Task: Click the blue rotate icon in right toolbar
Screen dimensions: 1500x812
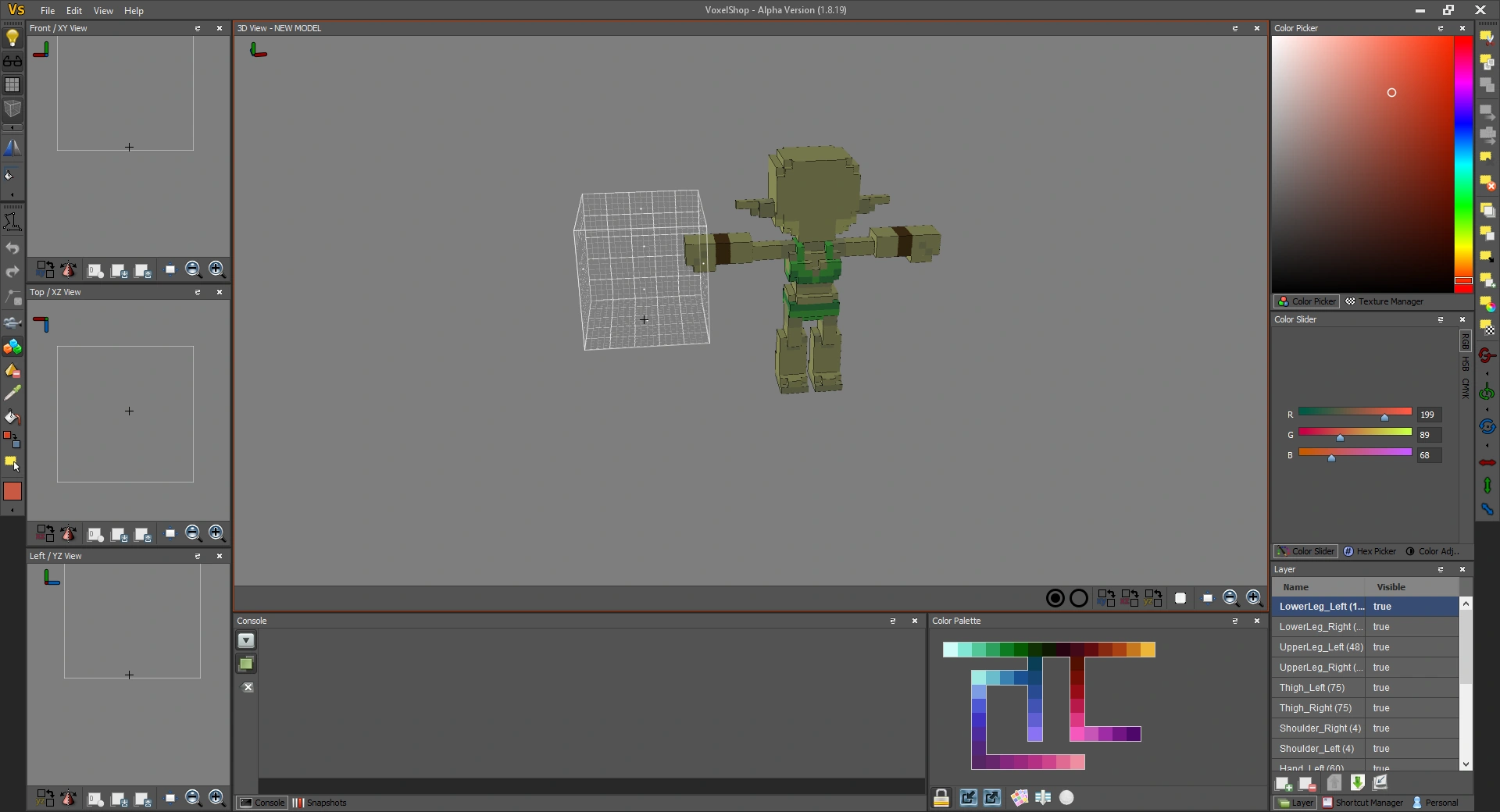Action: pyautogui.click(x=1487, y=426)
